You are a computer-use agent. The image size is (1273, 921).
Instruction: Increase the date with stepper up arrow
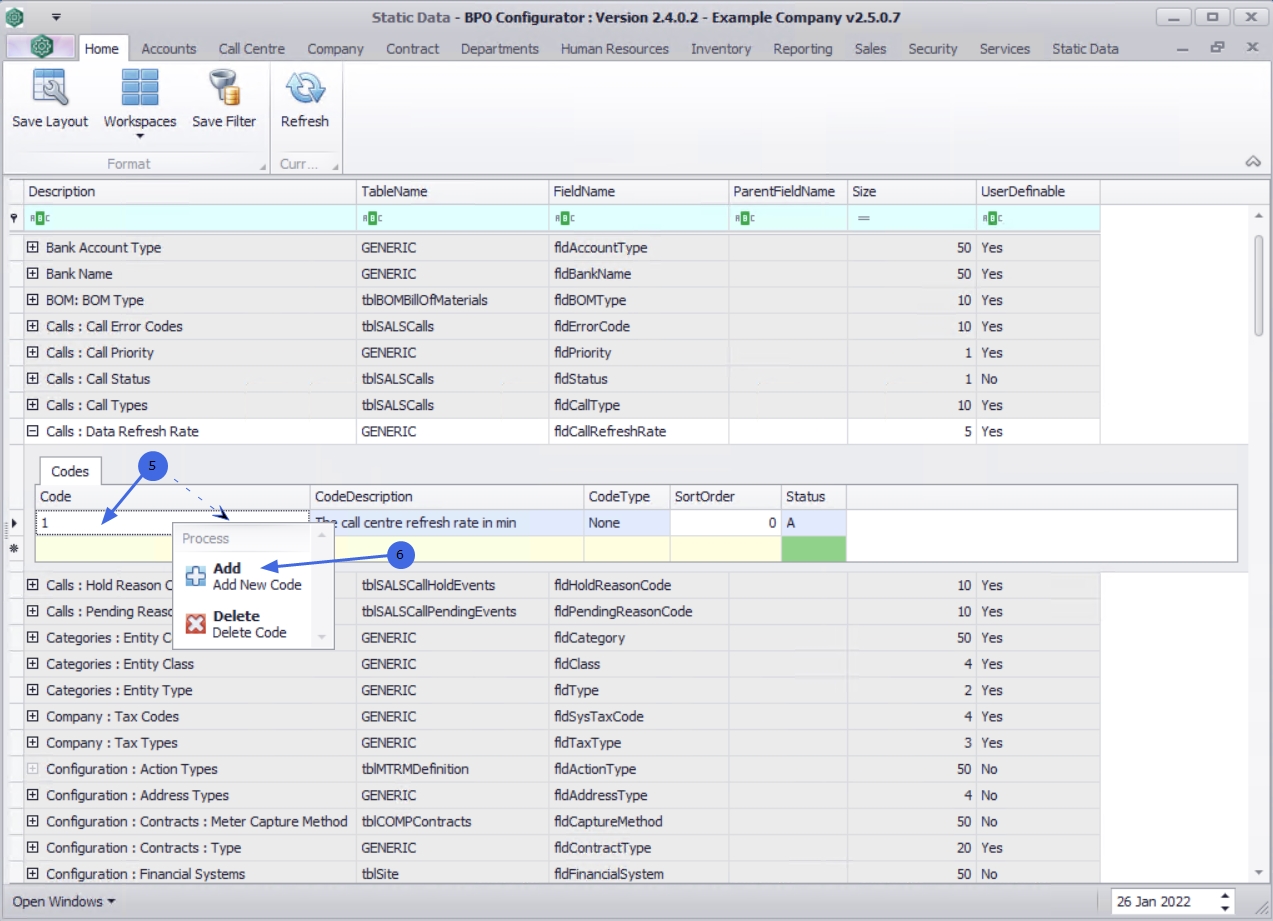coord(1227,895)
